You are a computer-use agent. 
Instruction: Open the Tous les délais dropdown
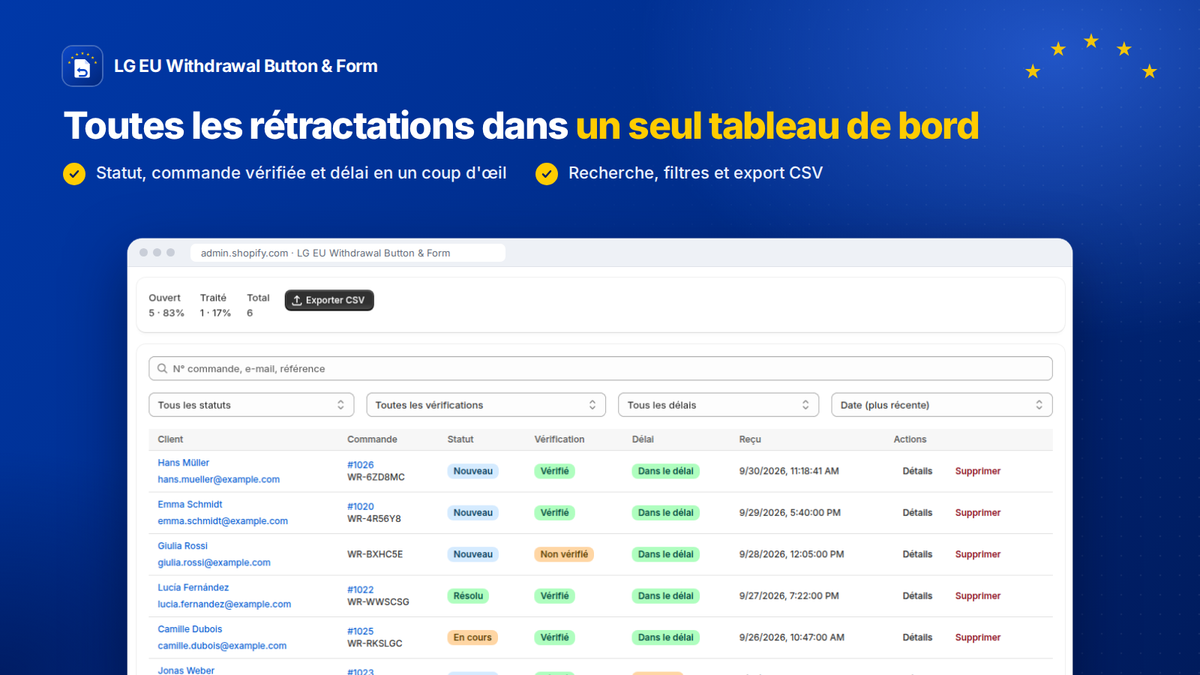719,405
